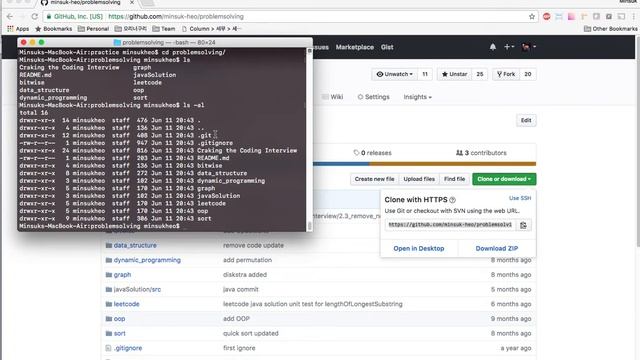Open the Chrome three-dot menu
This screenshot has height=360, width=640.
click(x=634, y=16)
